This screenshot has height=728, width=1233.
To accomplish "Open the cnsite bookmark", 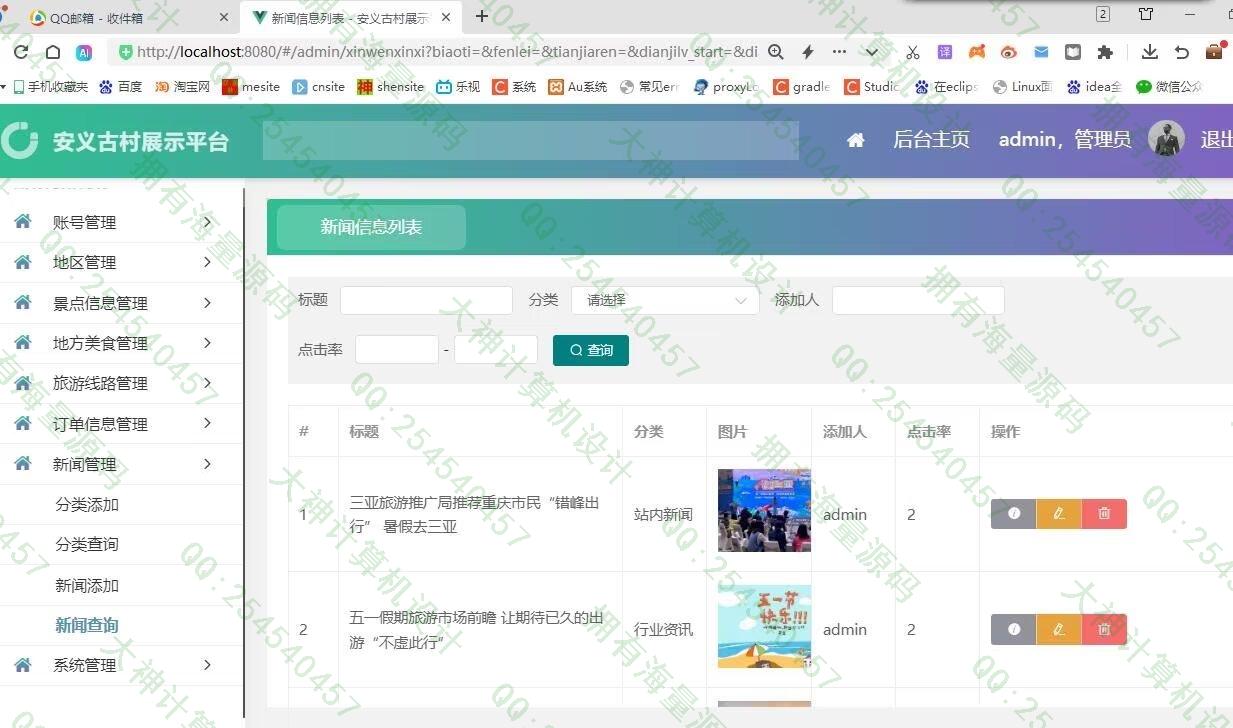I will coord(319,87).
